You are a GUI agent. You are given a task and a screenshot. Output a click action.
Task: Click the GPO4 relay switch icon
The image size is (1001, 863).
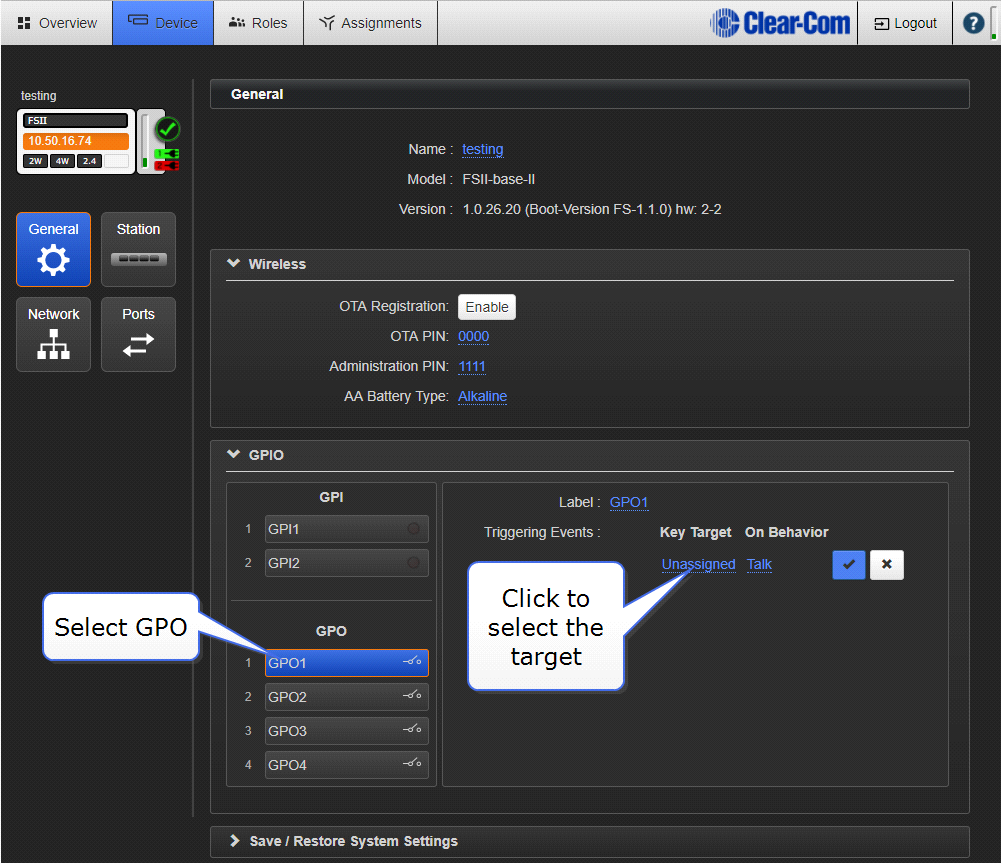(x=412, y=763)
